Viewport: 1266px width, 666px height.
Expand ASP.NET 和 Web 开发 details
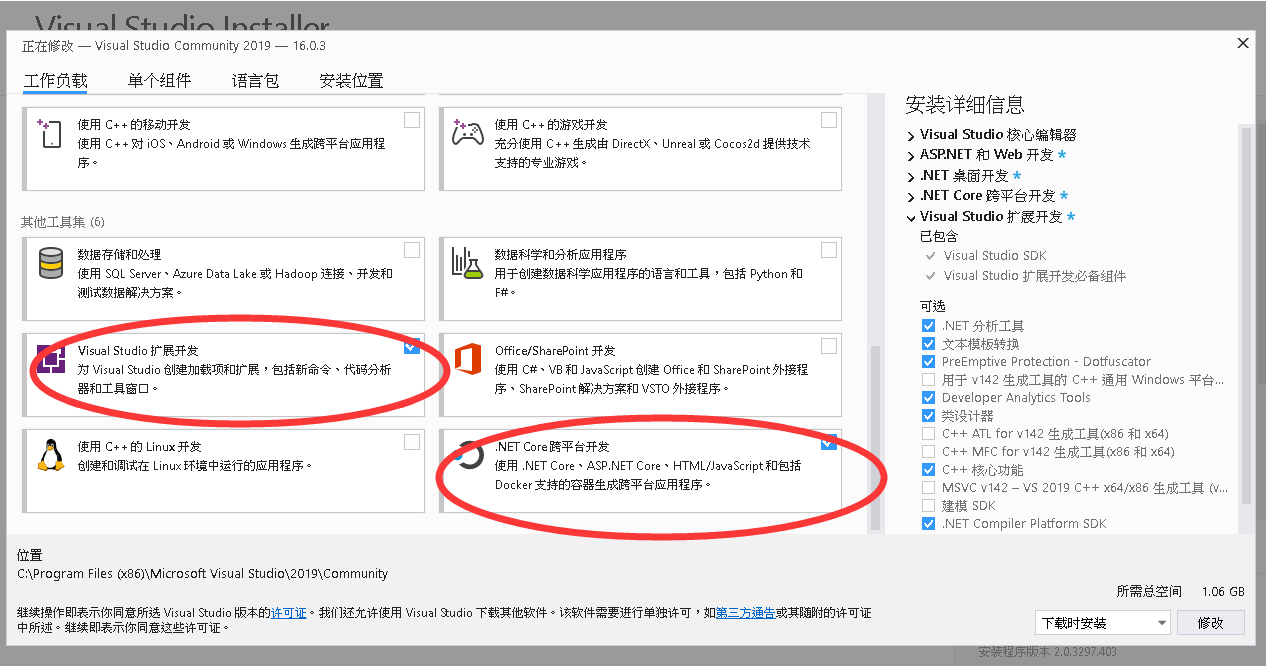pyautogui.click(x=911, y=155)
